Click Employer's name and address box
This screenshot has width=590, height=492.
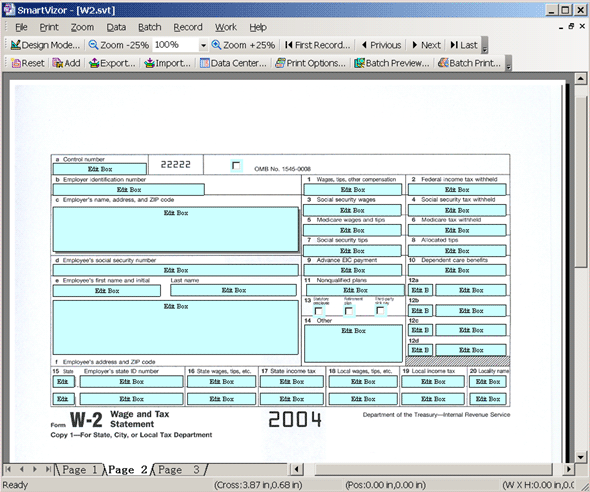click(176, 229)
